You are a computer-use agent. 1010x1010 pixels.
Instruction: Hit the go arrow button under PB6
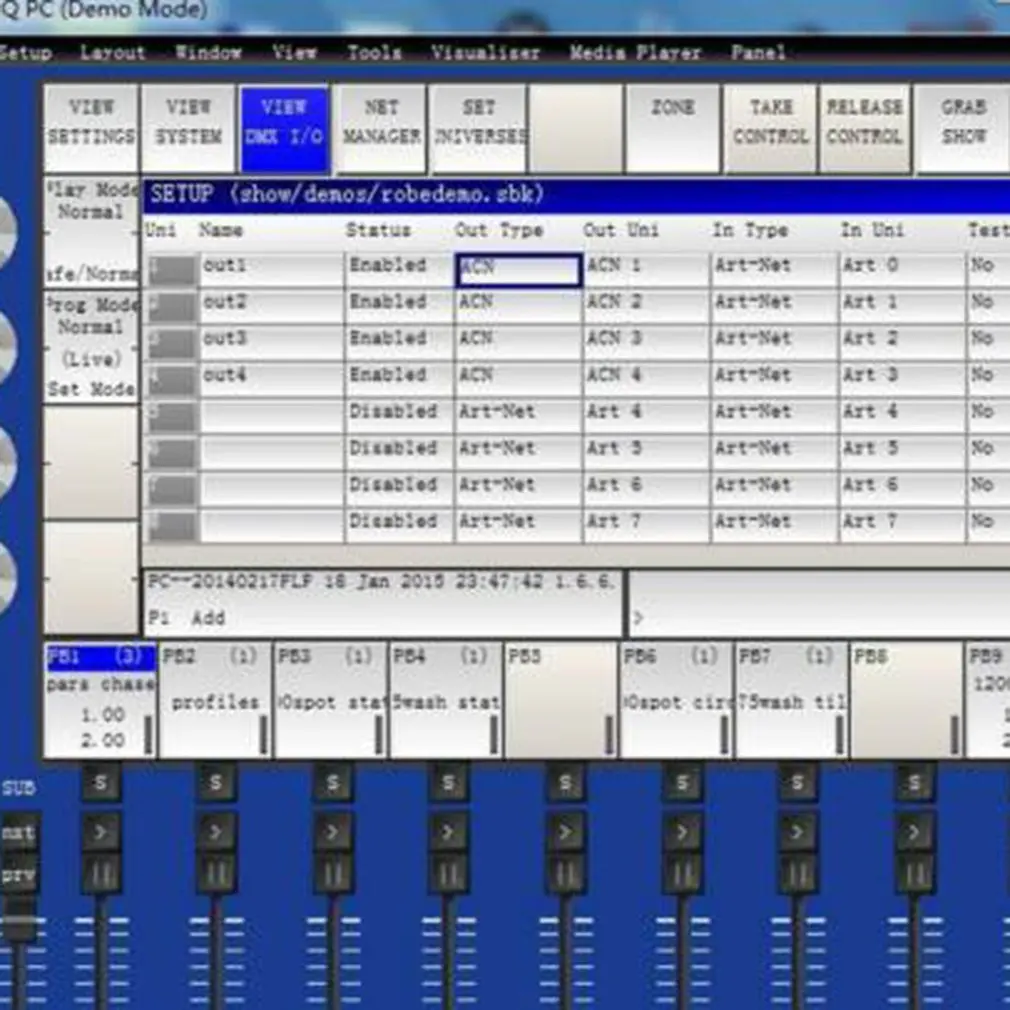pos(682,832)
